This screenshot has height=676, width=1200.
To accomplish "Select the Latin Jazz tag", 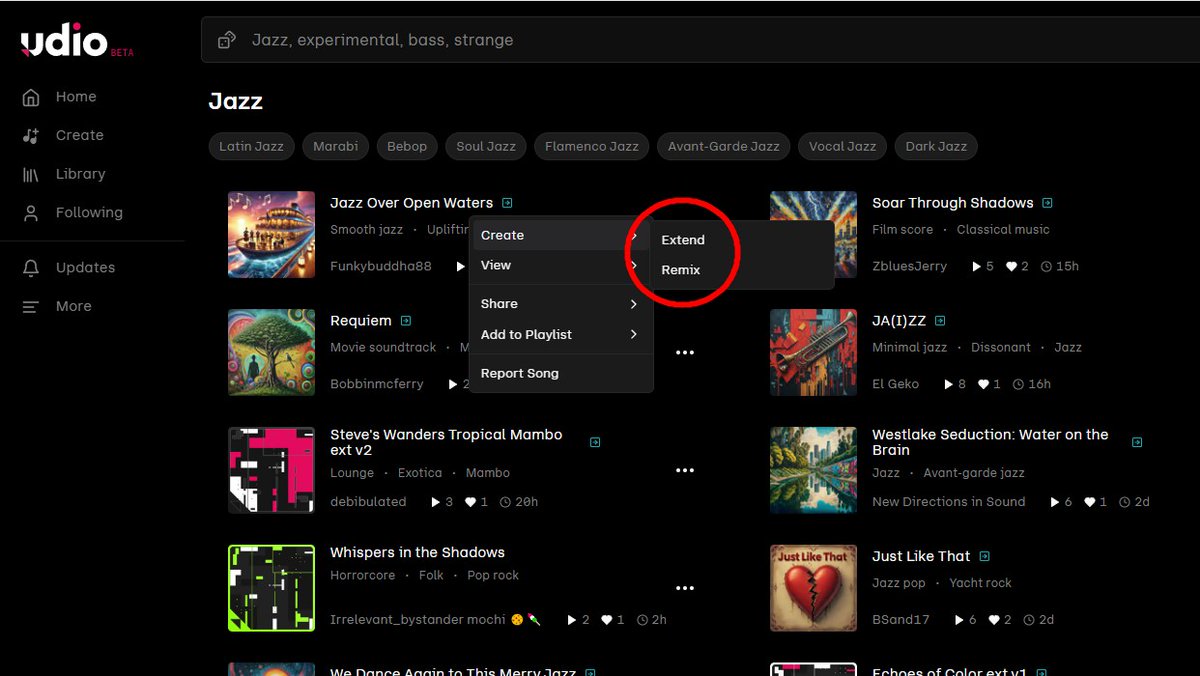I will 251,146.
